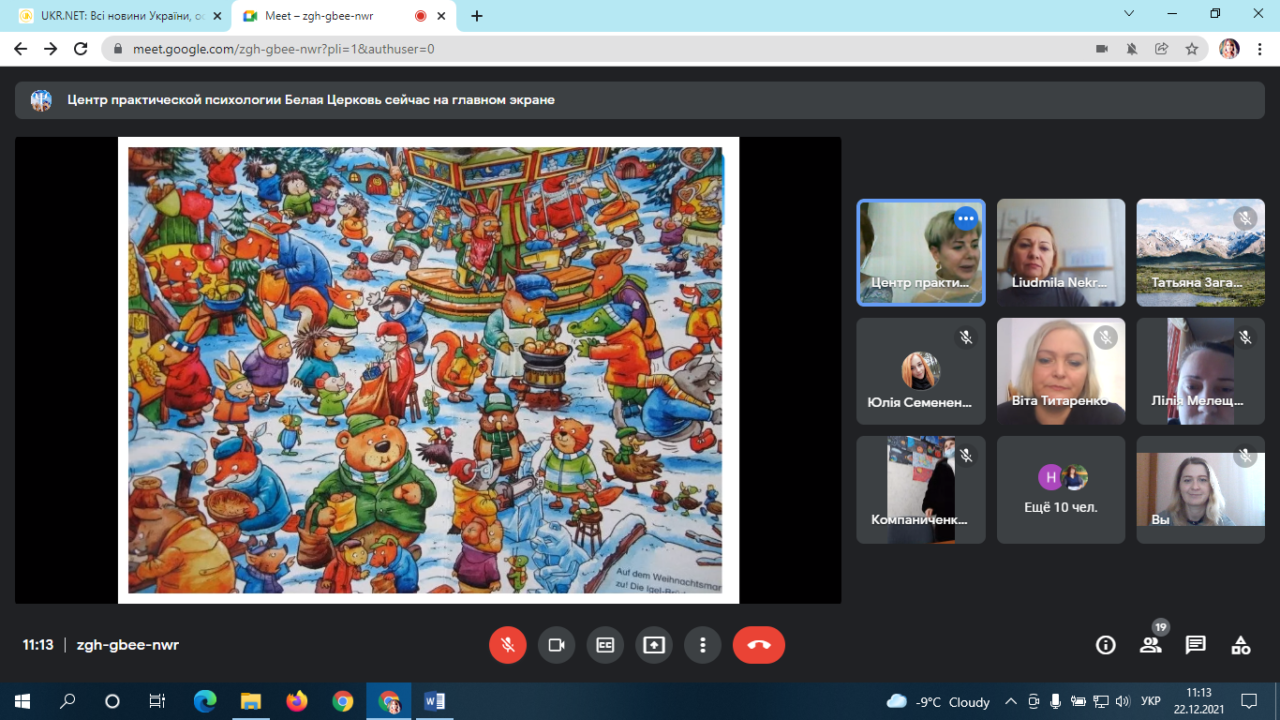
Task: Select the Віта Титаренко video tile
Action: [1061, 371]
